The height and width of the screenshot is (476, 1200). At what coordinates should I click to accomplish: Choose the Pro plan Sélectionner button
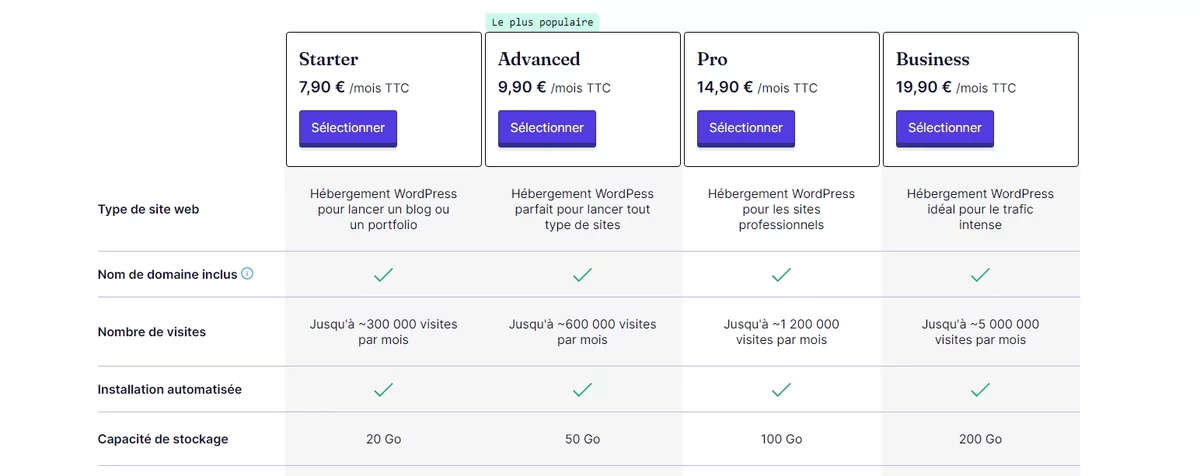746,128
